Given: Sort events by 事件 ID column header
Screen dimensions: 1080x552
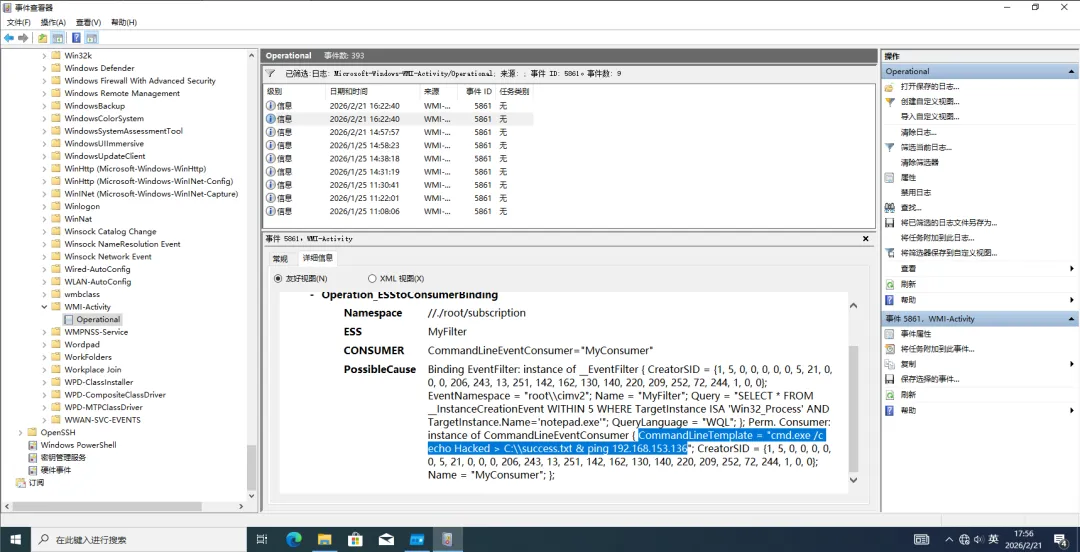Looking at the screenshot, I should coord(479,92).
